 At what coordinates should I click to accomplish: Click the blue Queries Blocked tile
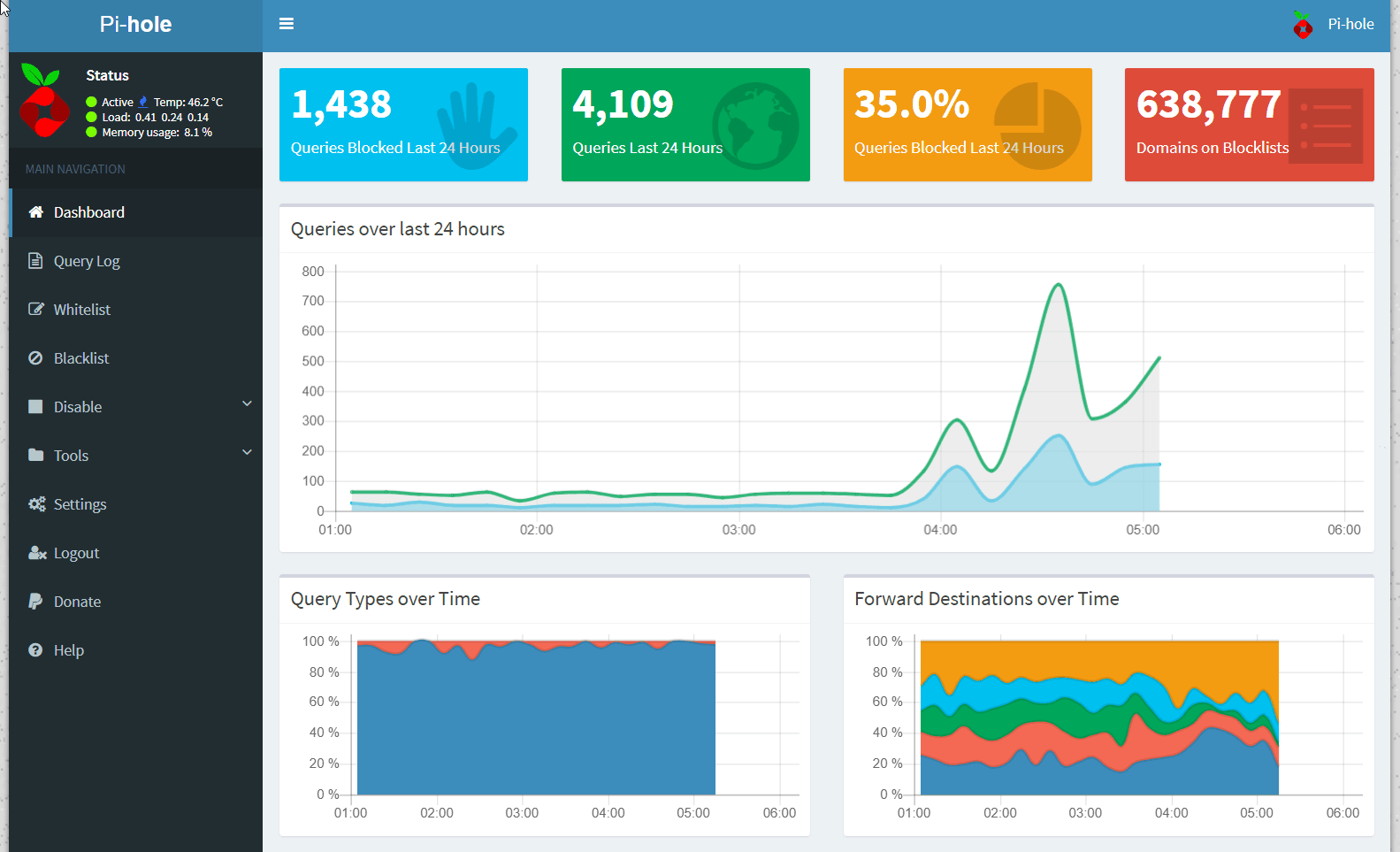[x=403, y=125]
